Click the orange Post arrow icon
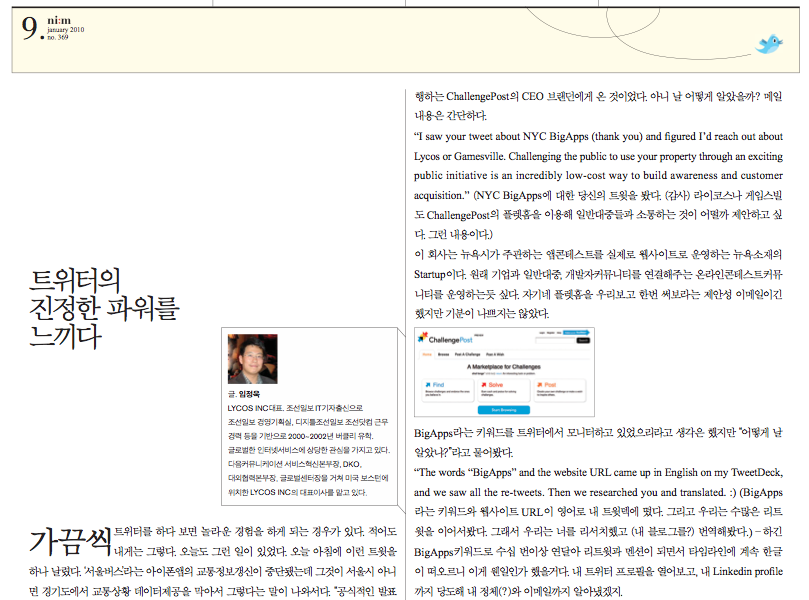The height and width of the screenshot is (600, 809). pyautogui.click(x=540, y=385)
